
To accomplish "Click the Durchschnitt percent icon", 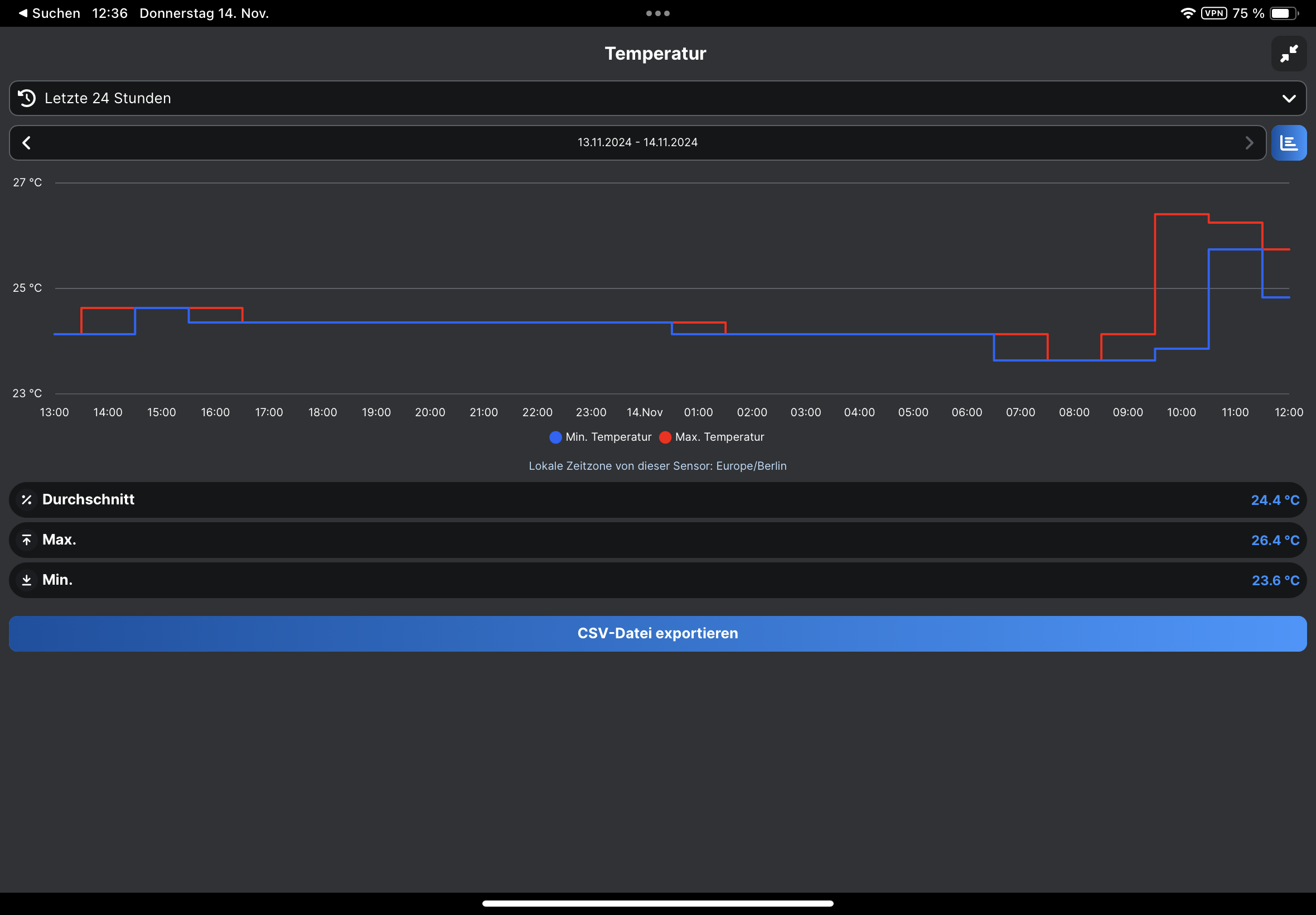I will pos(26,500).
